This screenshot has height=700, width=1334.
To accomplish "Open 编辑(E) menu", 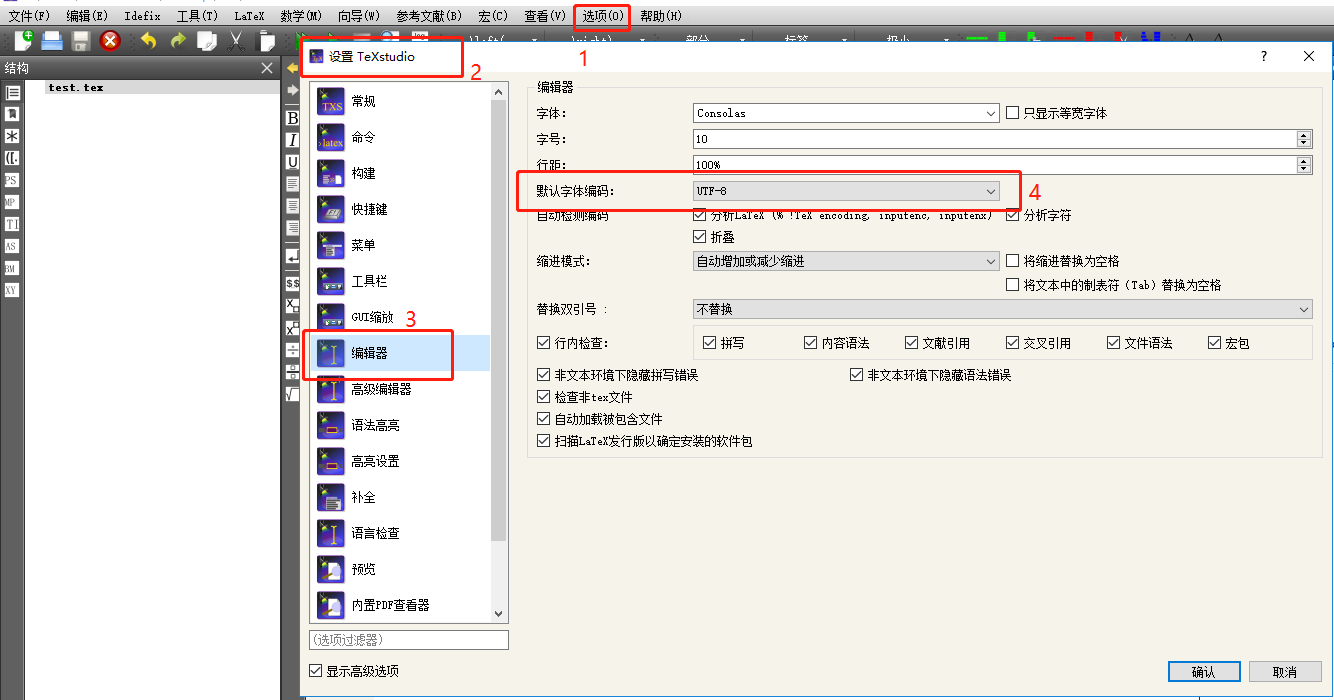I will click(87, 16).
